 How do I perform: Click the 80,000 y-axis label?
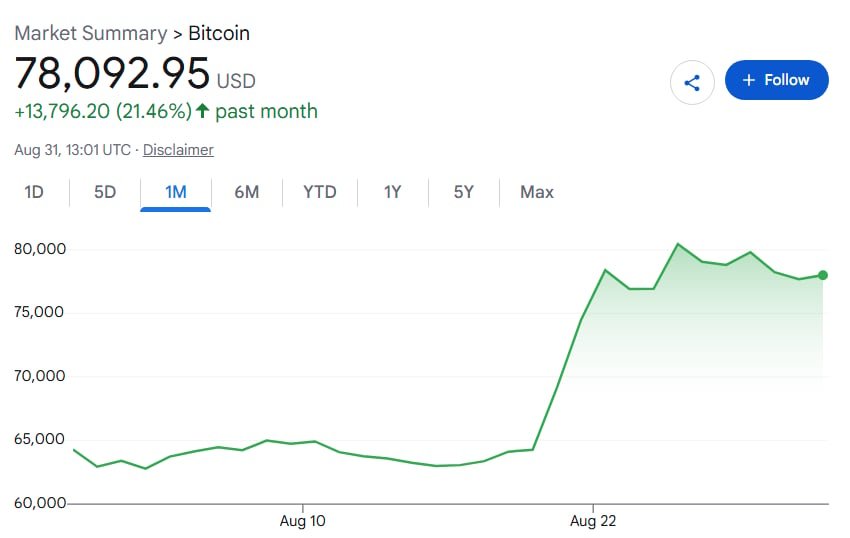point(40,249)
